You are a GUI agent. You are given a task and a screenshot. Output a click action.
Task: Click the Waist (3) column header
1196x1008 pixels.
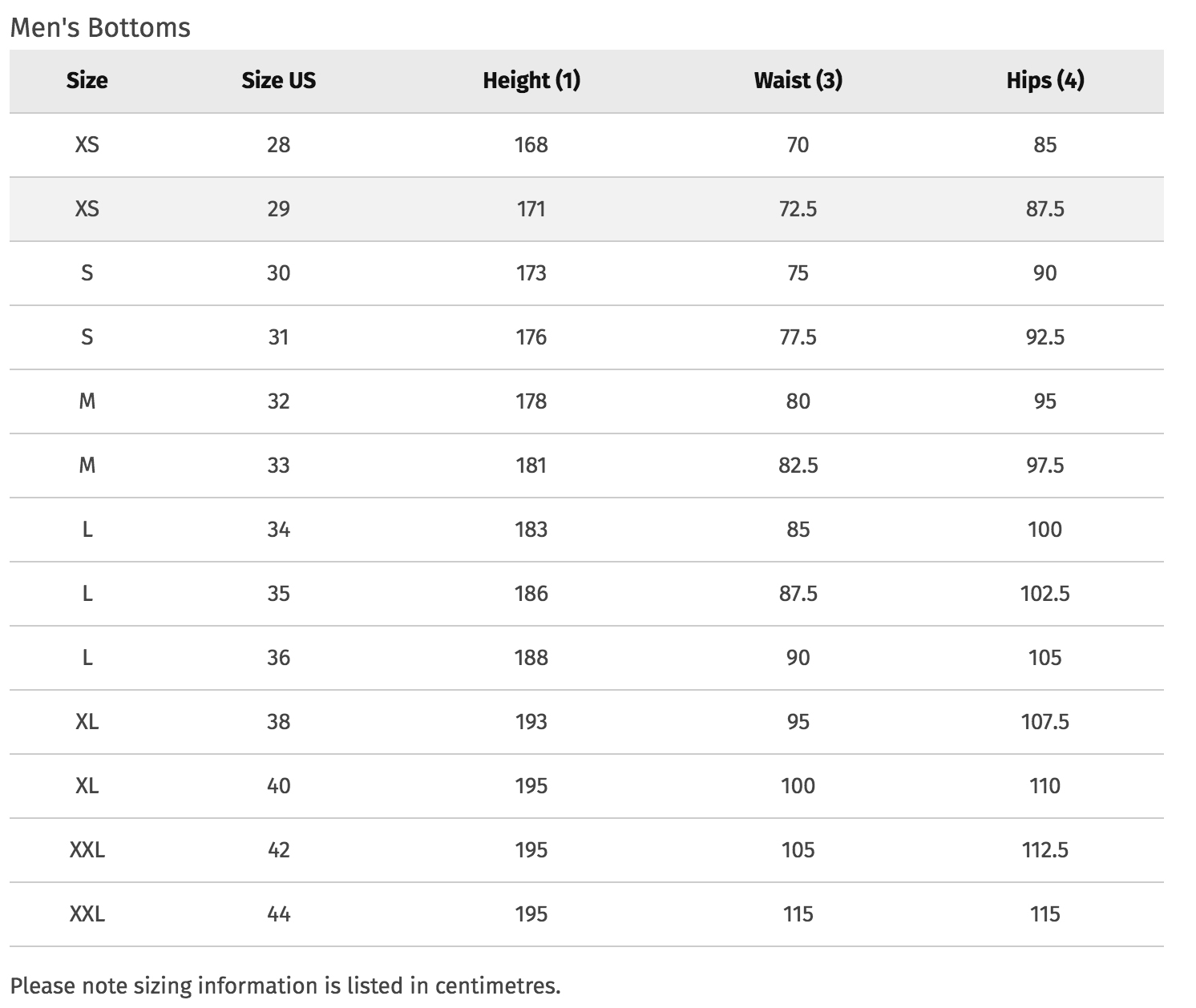[798, 80]
